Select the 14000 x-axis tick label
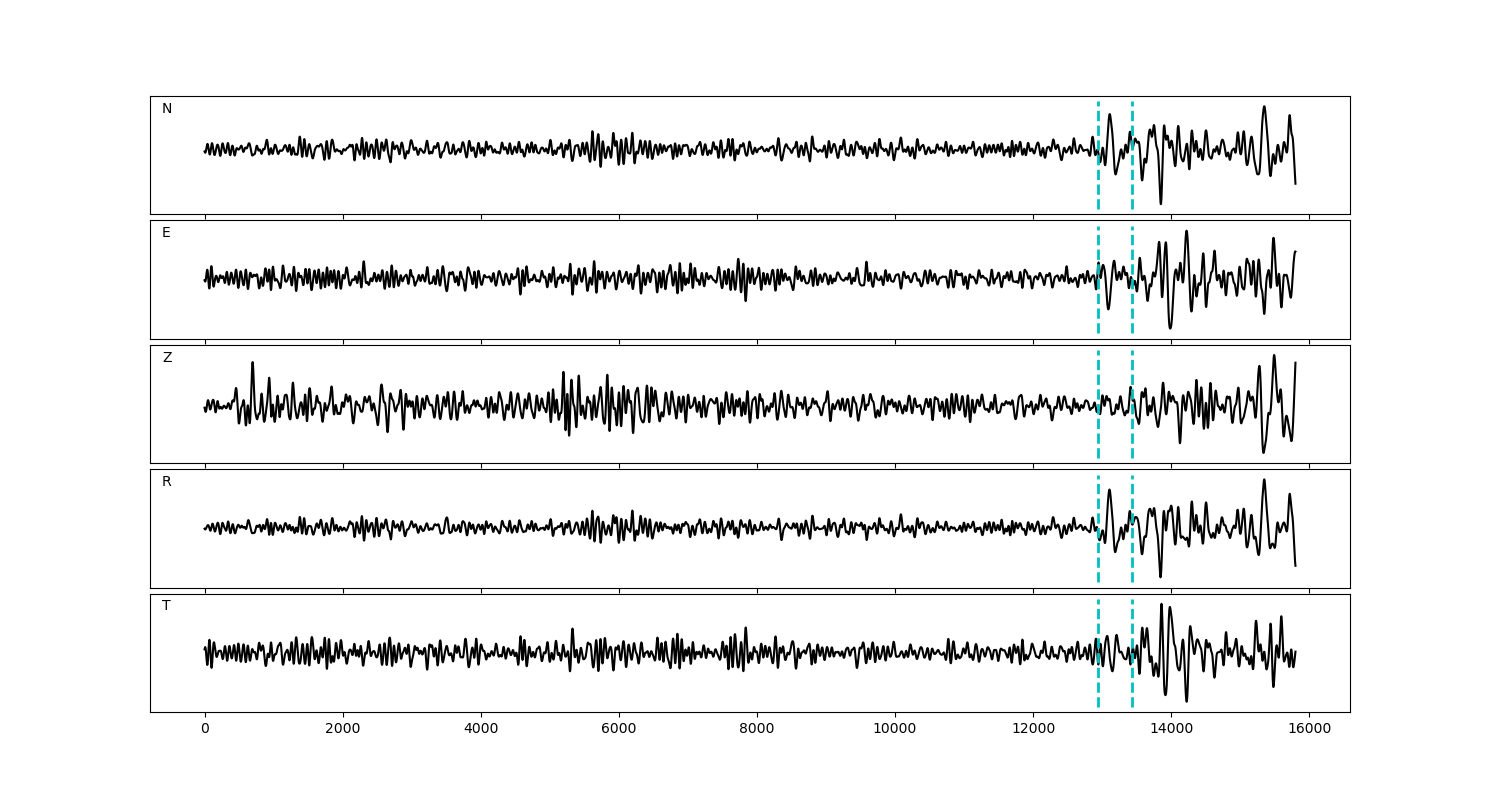 (1171, 730)
